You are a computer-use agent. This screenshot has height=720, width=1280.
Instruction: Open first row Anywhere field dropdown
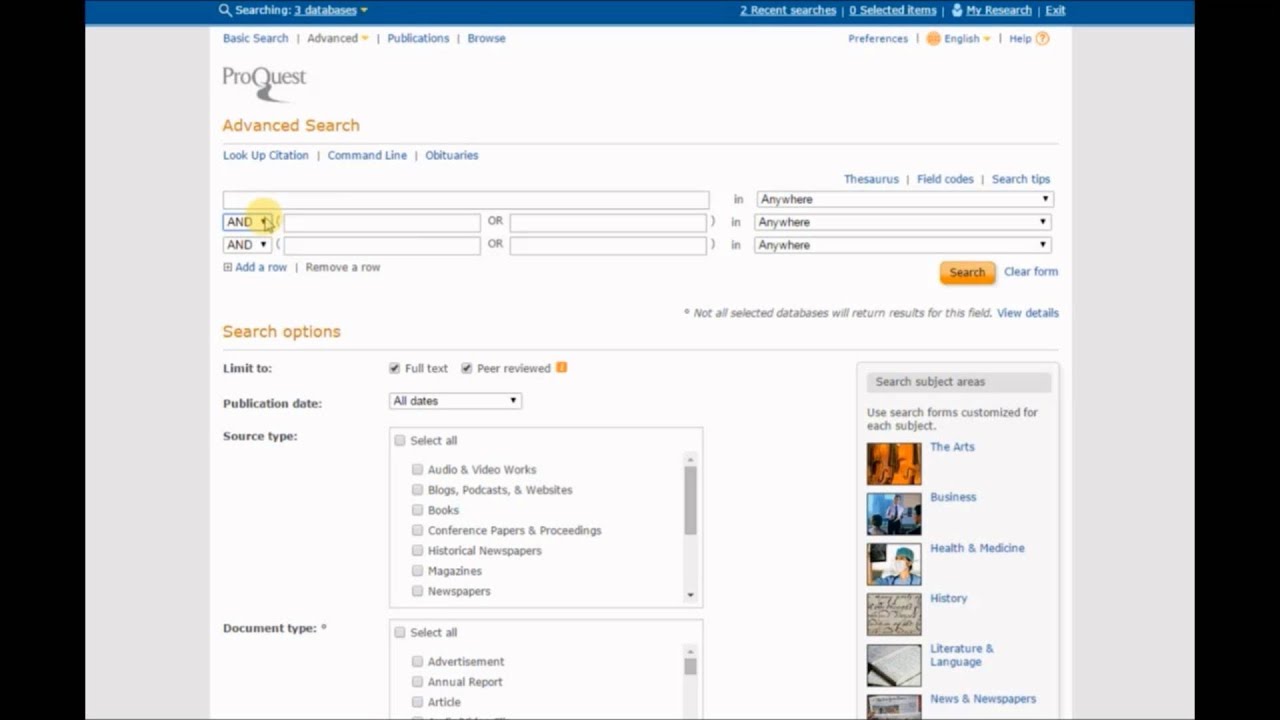(x=905, y=199)
